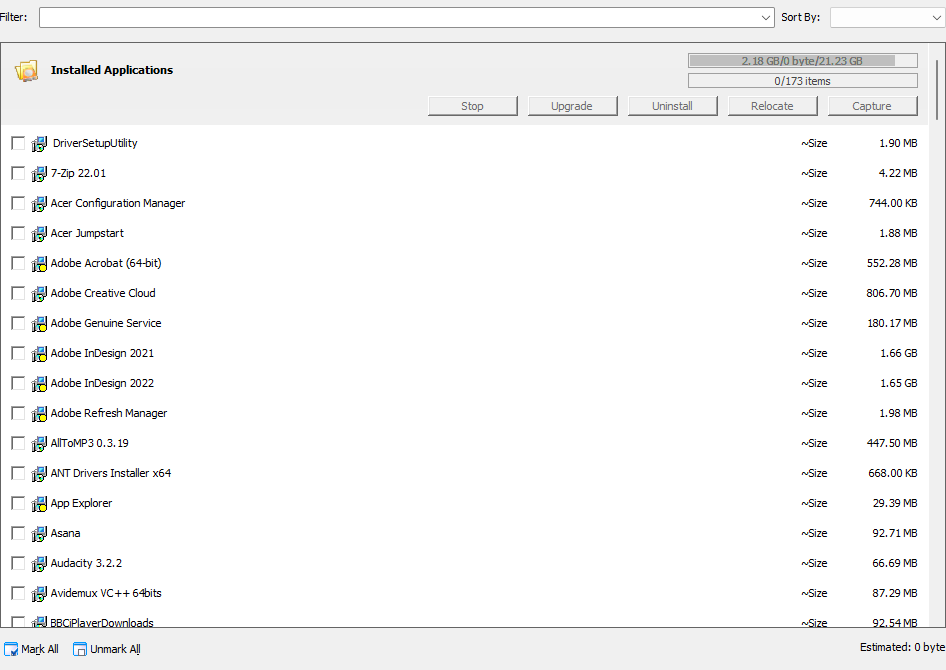Check the Adobe Creative Cloud checkbox
946x670 pixels.
(x=17, y=292)
